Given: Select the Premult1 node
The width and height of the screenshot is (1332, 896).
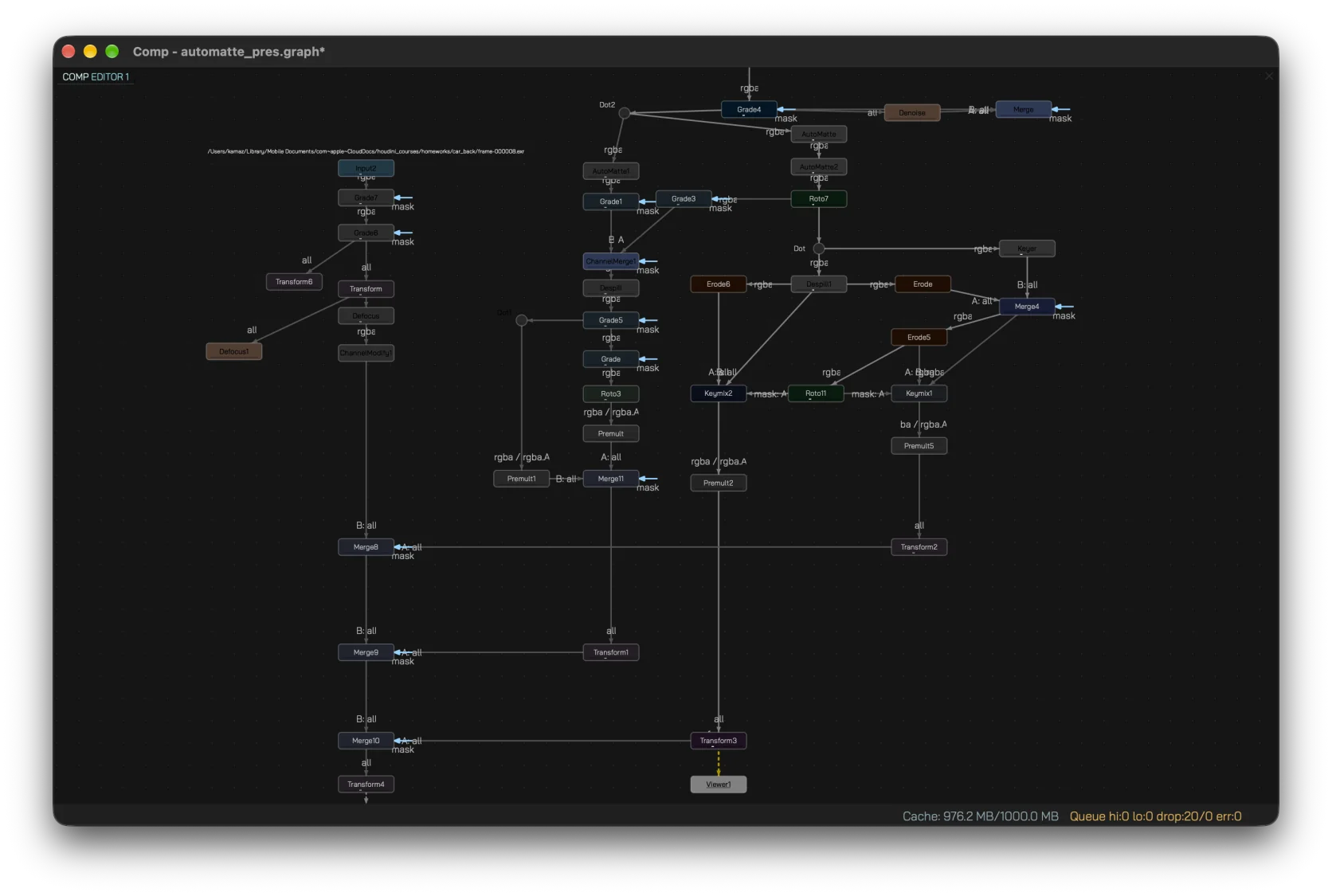Looking at the screenshot, I should [x=522, y=479].
